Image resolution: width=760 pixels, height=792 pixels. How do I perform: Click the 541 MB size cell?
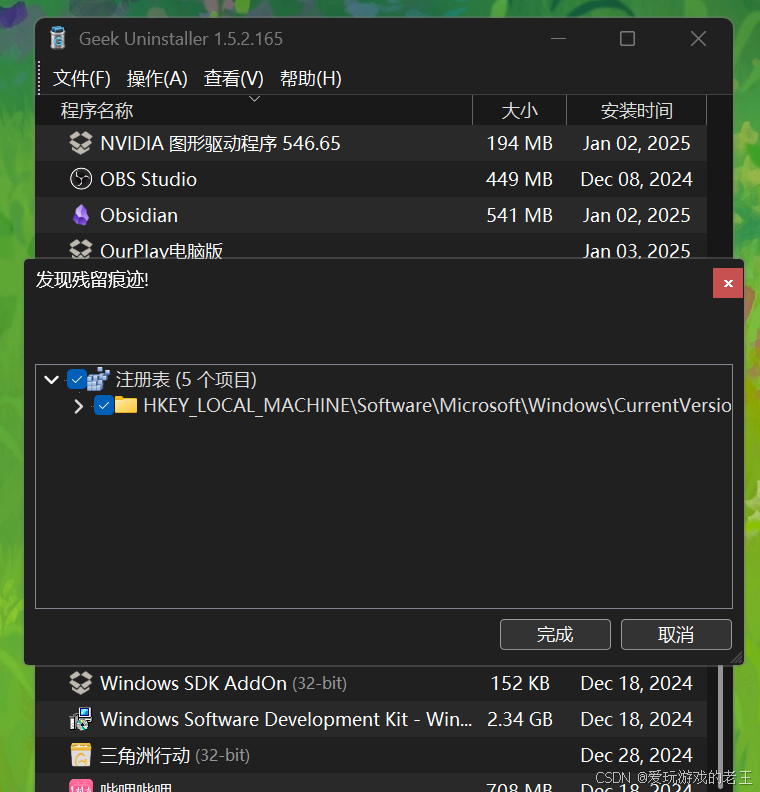[x=519, y=215]
